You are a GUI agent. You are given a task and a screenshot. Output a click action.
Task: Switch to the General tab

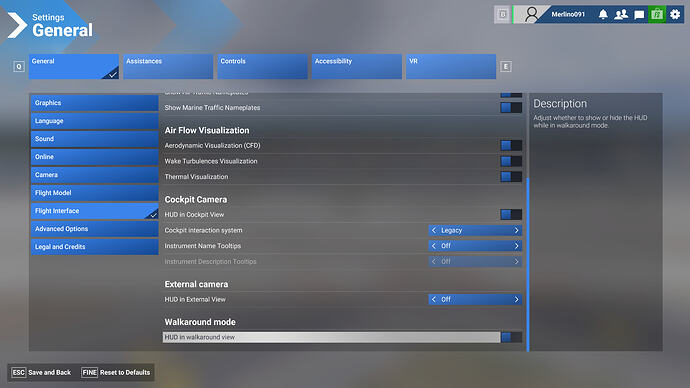[74, 66]
